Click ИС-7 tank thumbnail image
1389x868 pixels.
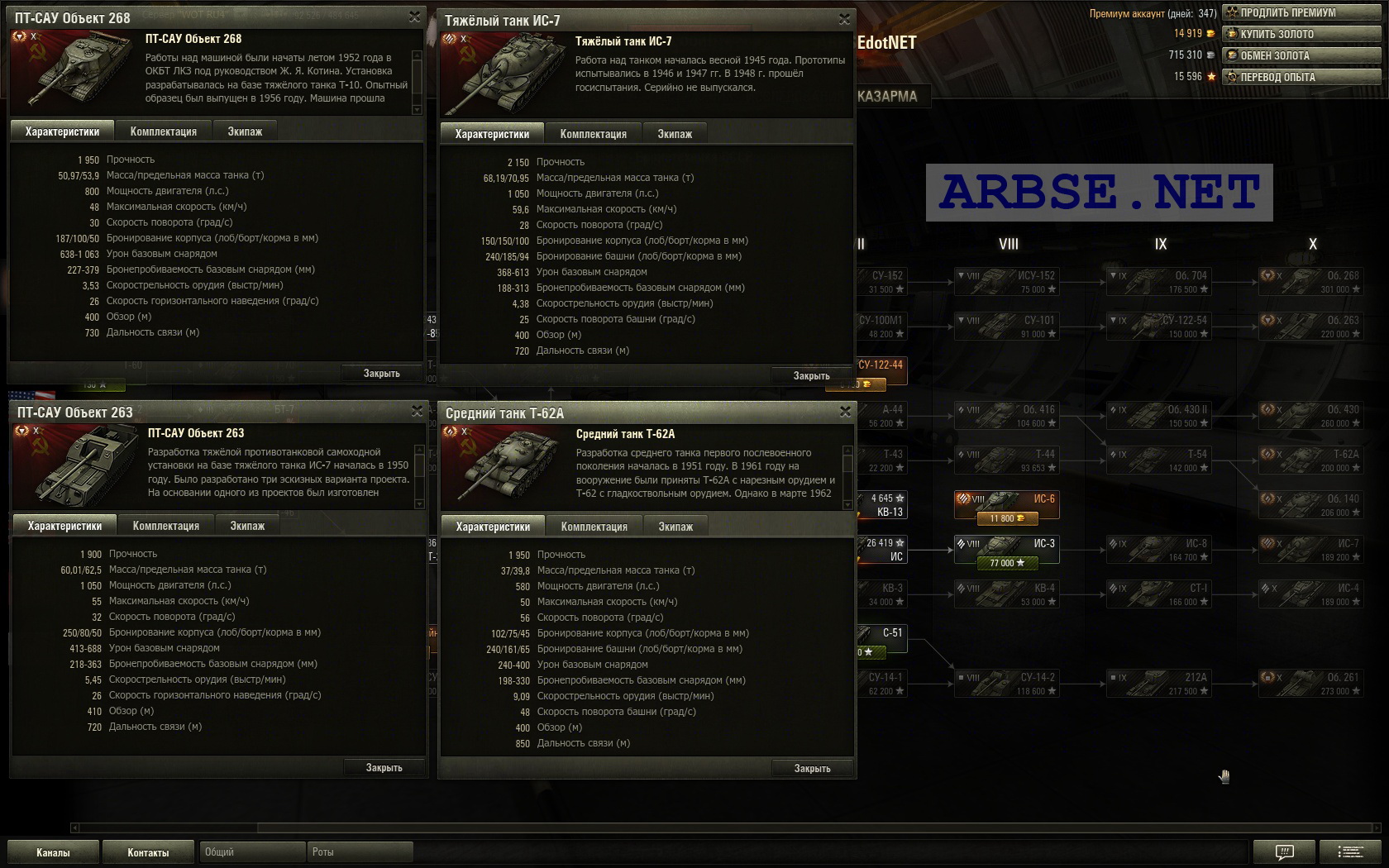[504, 74]
